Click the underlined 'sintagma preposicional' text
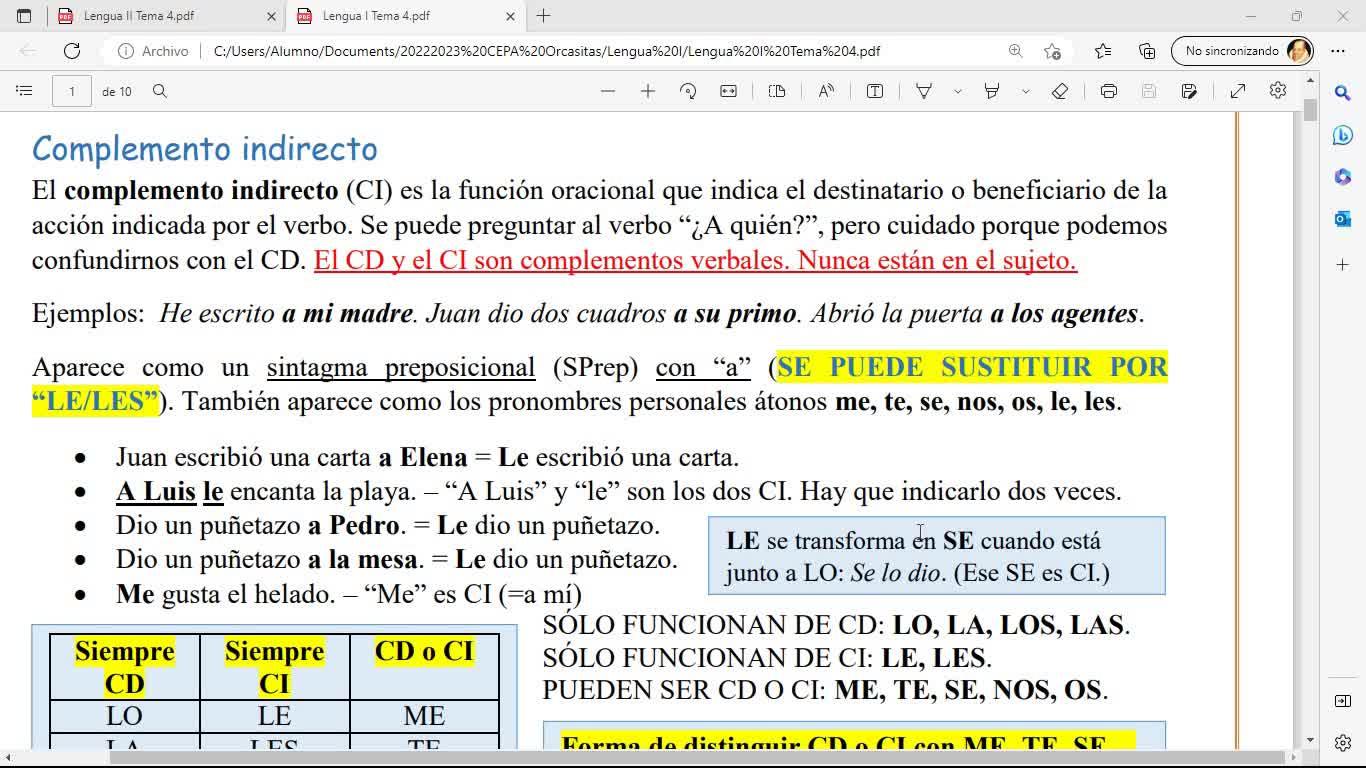 (x=401, y=367)
